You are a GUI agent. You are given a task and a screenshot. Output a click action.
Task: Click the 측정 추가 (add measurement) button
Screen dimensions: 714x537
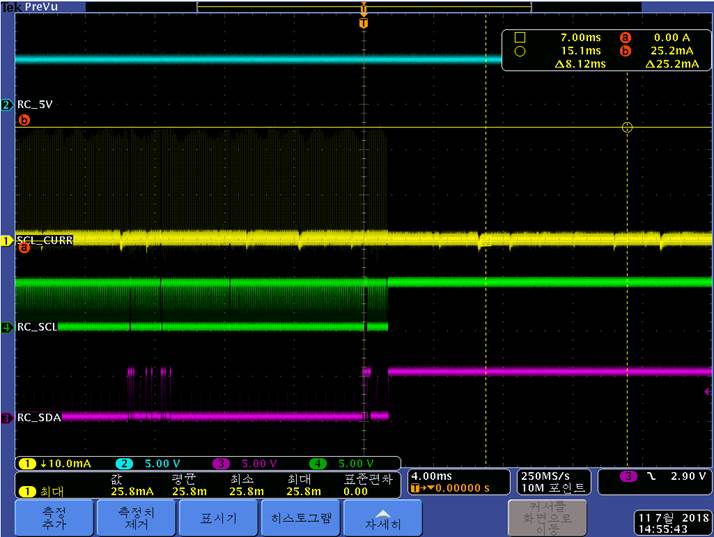[54, 518]
